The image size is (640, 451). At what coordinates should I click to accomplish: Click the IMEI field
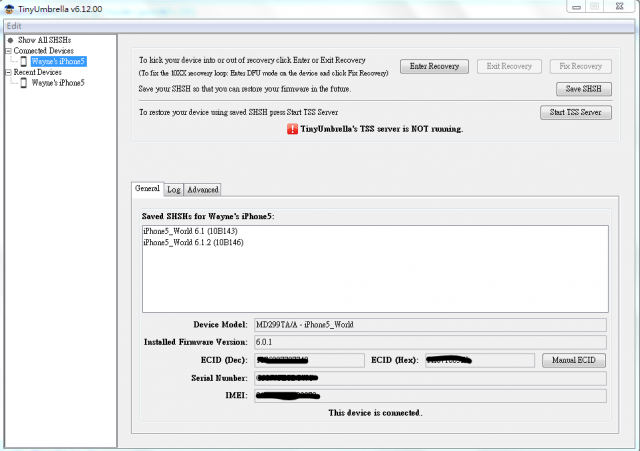(430, 395)
